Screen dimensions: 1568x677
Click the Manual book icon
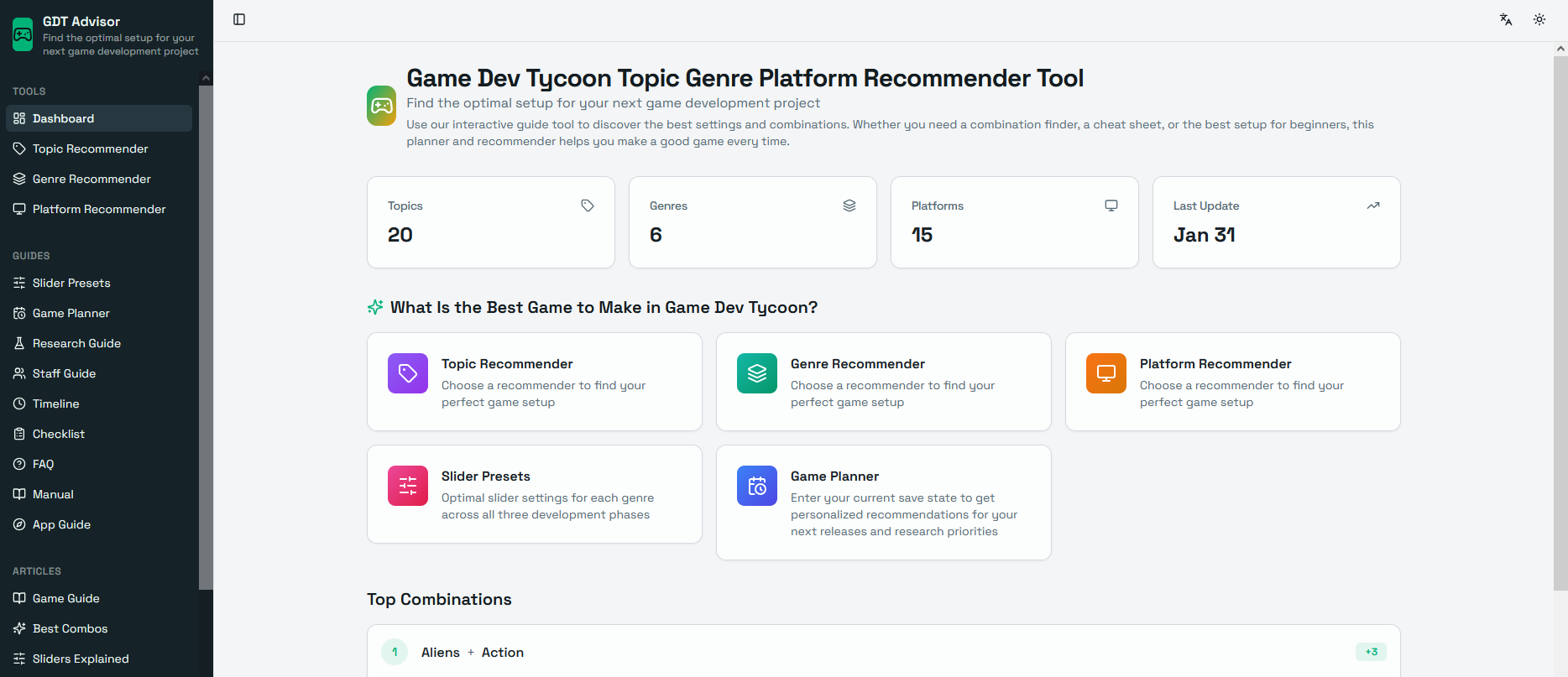tap(19, 494)
